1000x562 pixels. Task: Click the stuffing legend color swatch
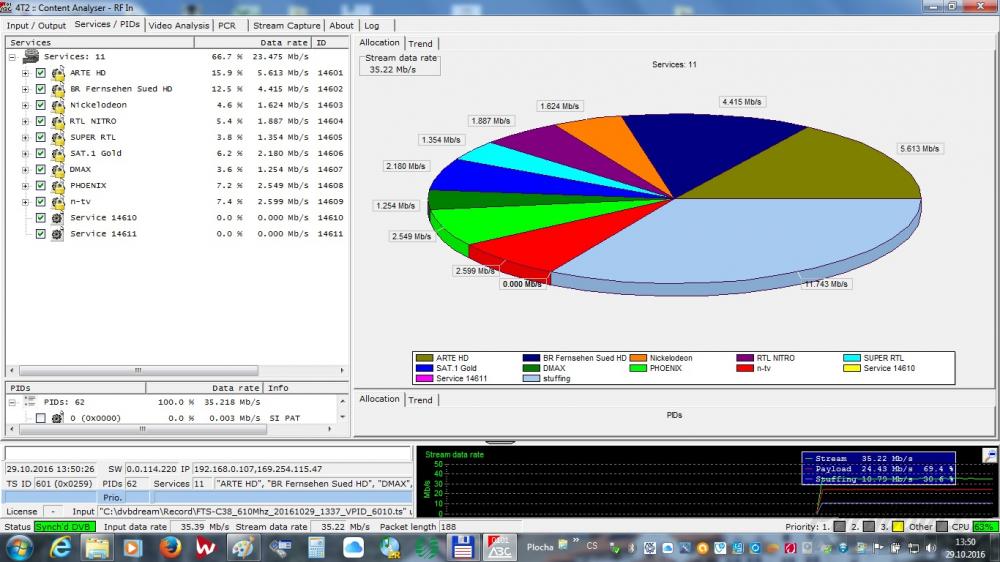click(x=531, y=378)
